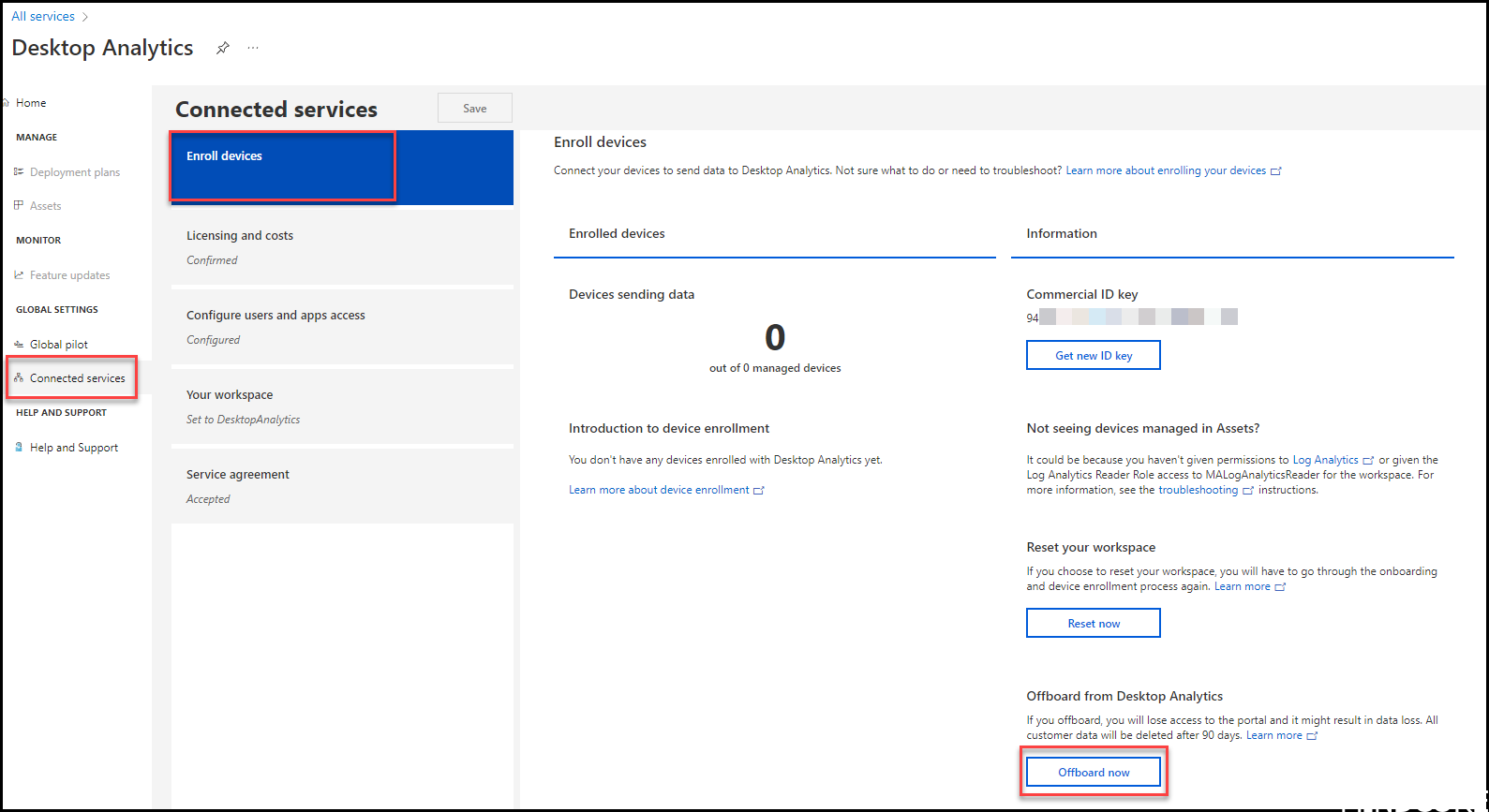
Task: Click the devices sending data count 0
Action: (775, 337)
